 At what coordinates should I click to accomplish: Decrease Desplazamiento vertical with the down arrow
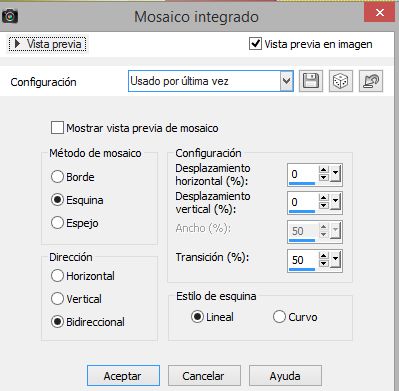[x=323, y=206]
